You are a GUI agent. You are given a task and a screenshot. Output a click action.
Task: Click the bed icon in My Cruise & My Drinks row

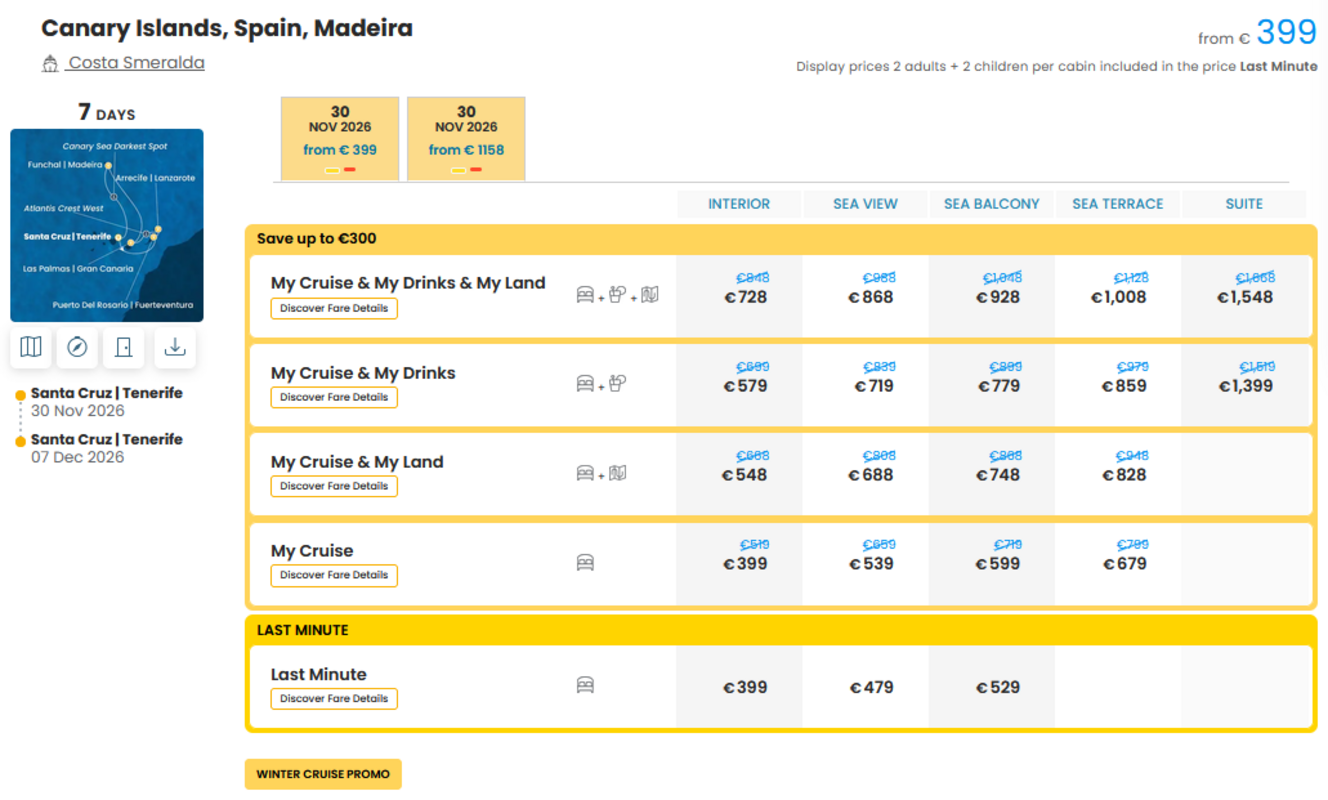tap(585, 384)
